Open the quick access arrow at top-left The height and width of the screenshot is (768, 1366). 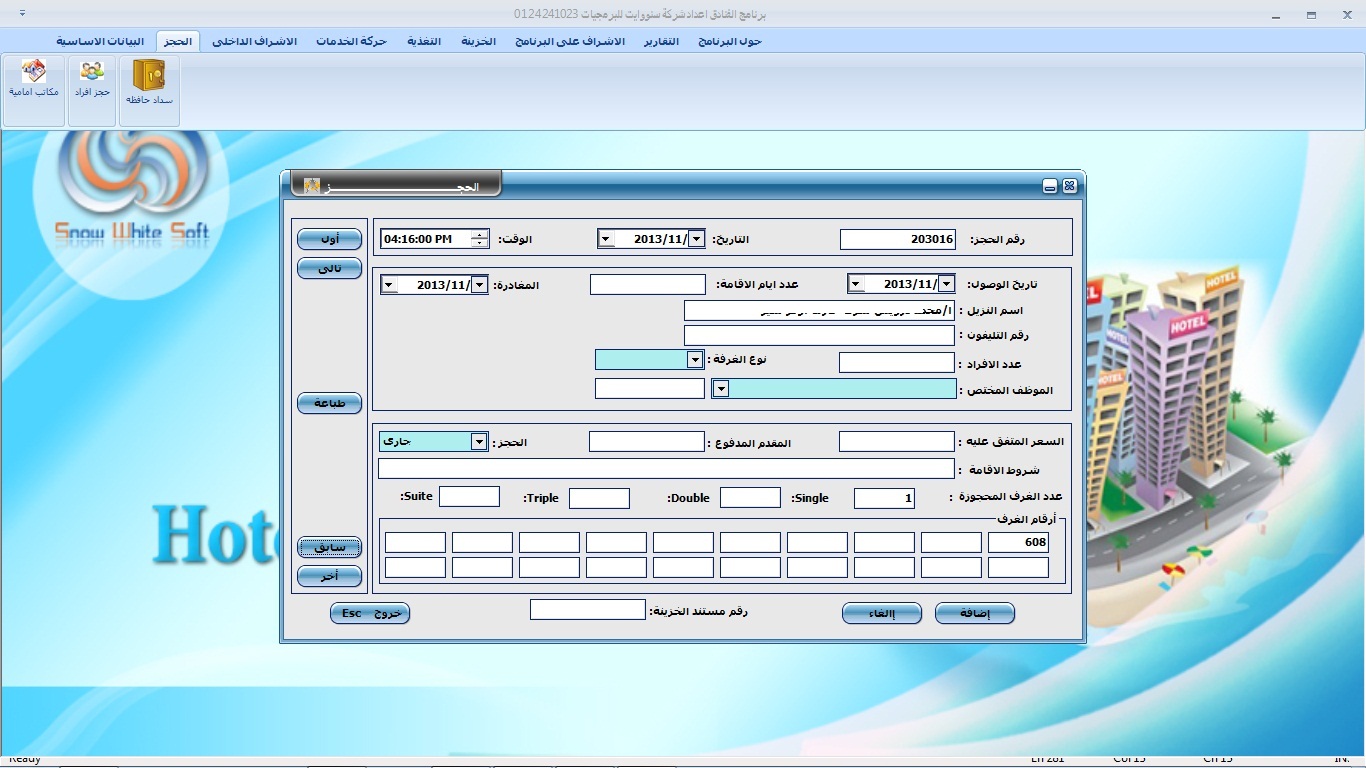[23, 14]
